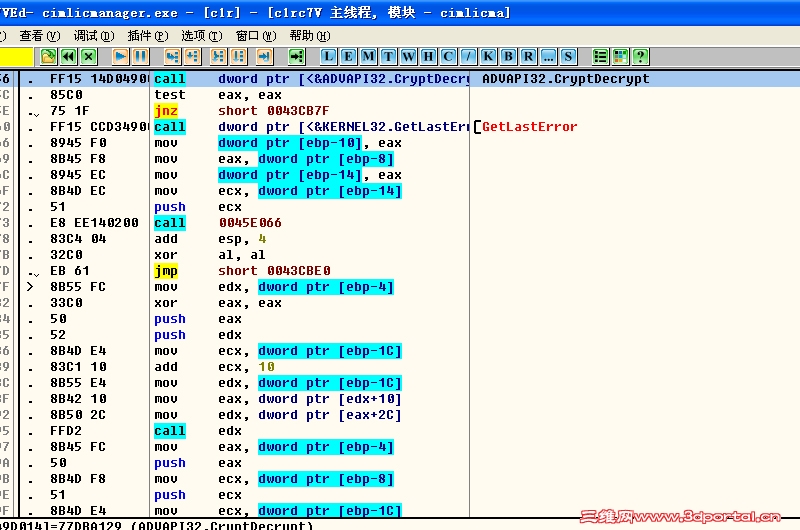Select 'jmp short 0043CBE0' instruction
Viewport: 800px width, 530px height.
[242, 271]
